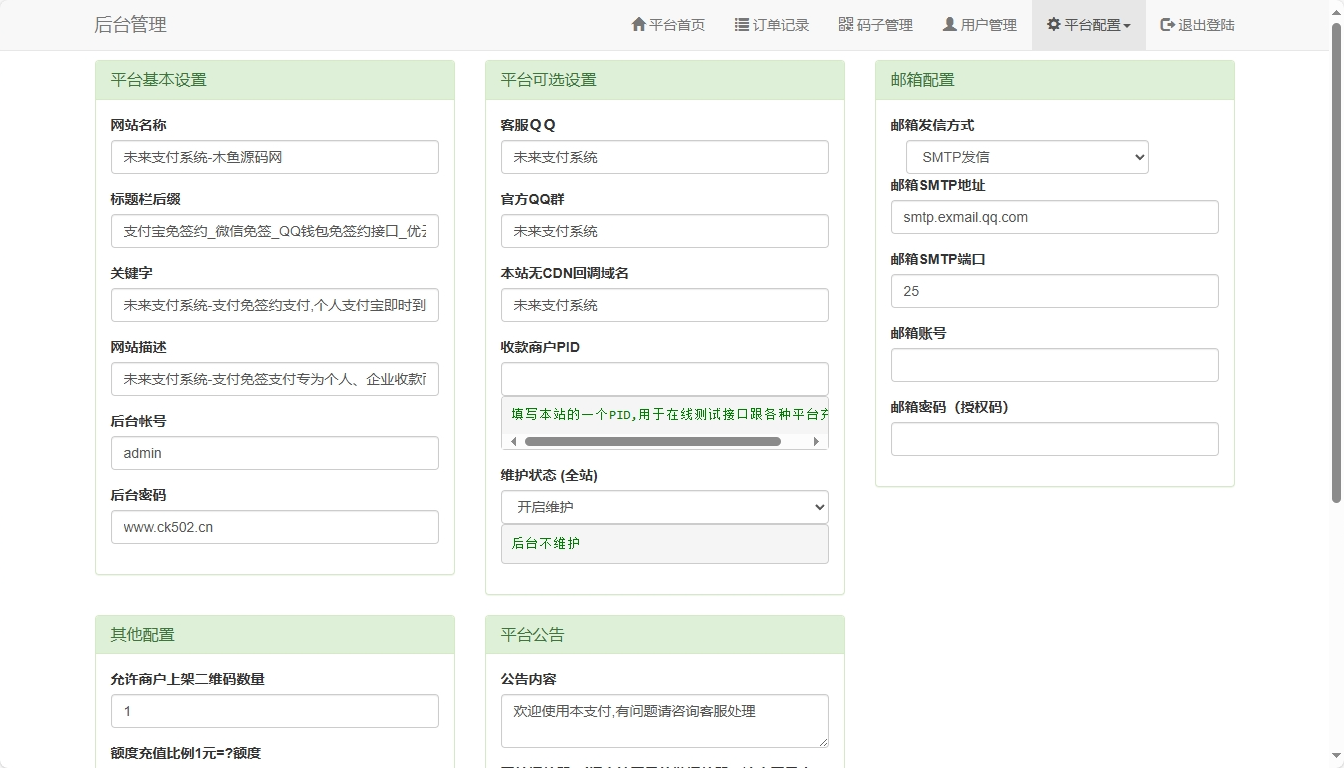1344x768 pixels.
Task: Click the 额度充值比例1元=?额度 label
Action: pyautogui.click(x=186, y=753)
